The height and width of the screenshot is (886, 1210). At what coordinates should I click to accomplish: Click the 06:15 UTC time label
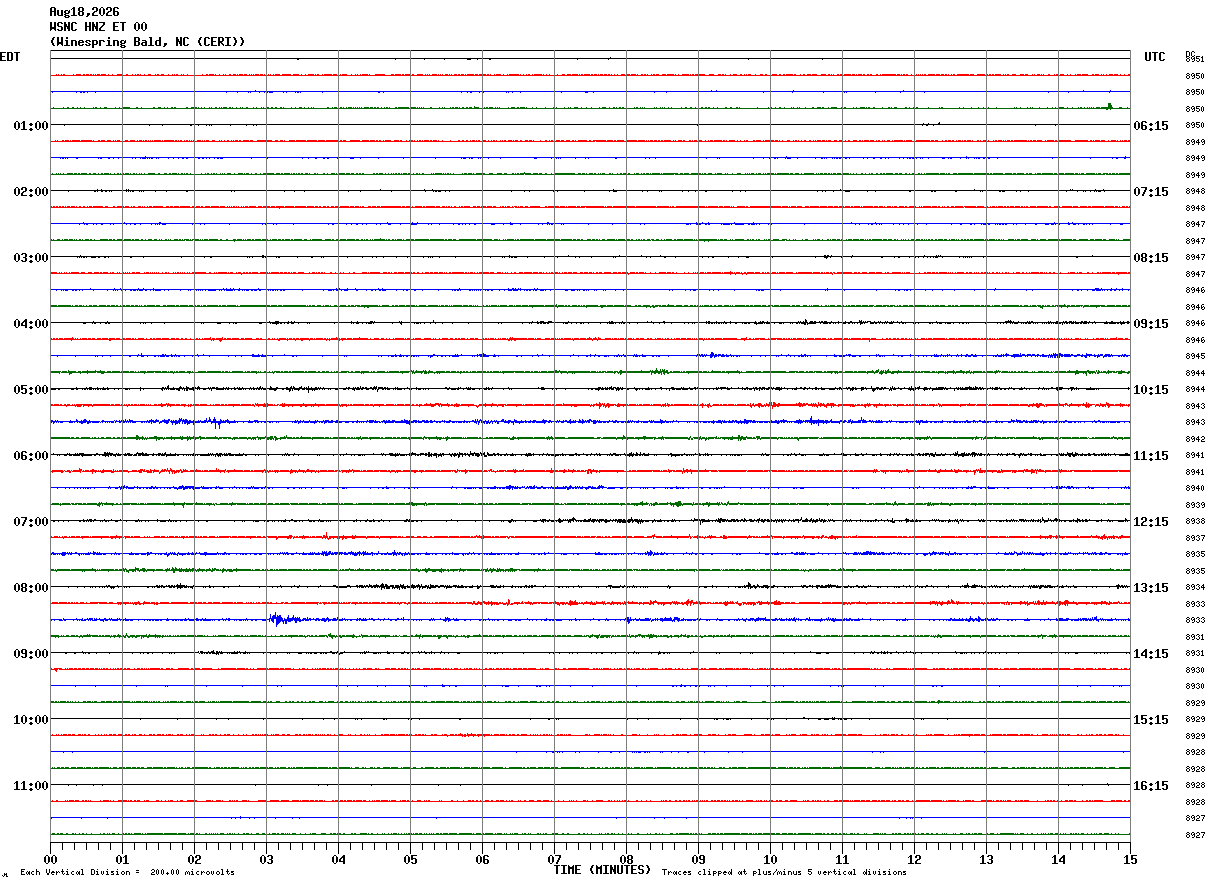[x=1150, y=126]
